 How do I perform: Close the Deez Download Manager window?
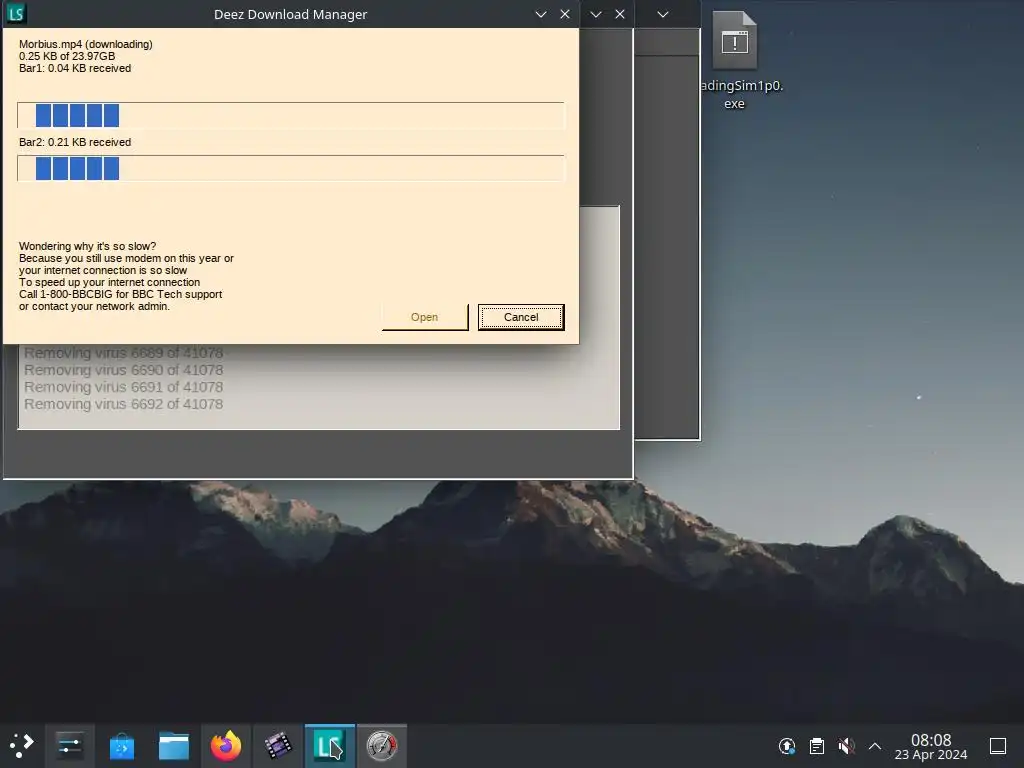[x=565, y=14]
